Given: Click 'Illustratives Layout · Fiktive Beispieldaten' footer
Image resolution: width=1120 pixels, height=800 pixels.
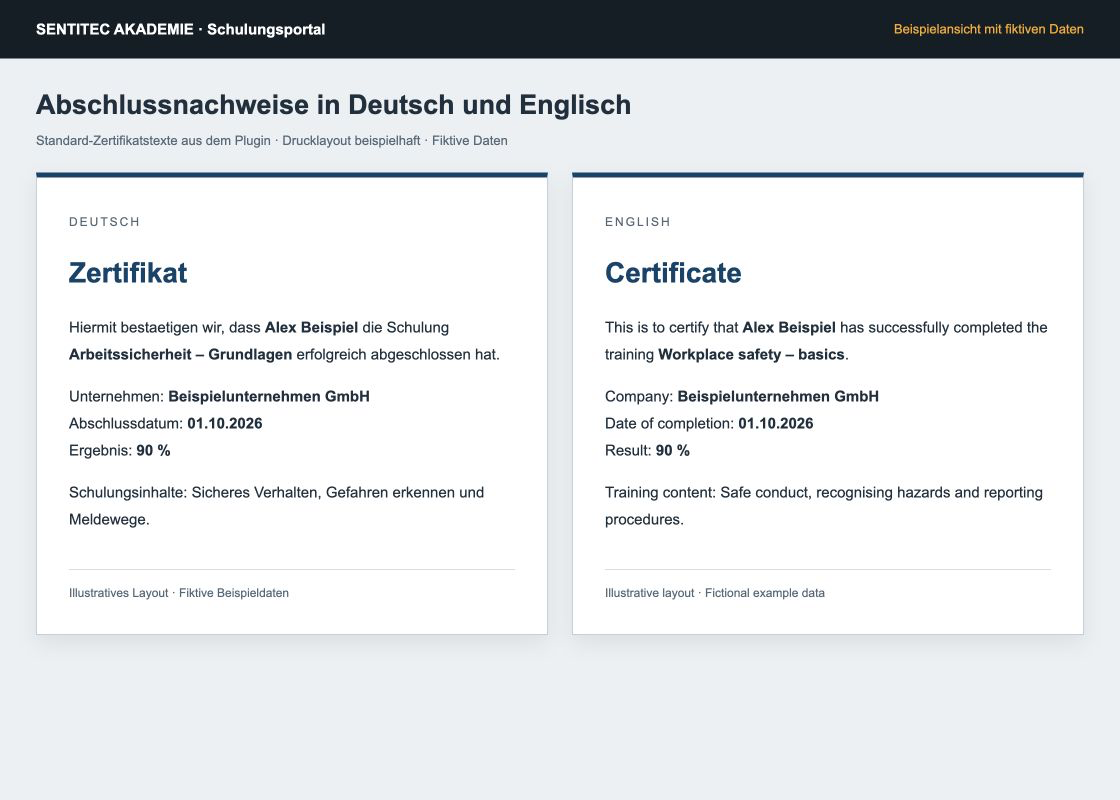Looking at the screenshot, I should (x=179, y=593).
